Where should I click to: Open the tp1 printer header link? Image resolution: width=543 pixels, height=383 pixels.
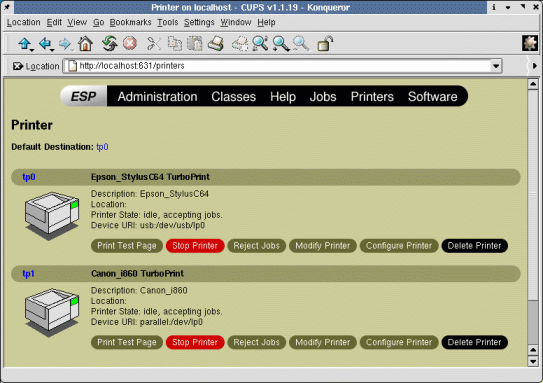(x=28, y=274)
